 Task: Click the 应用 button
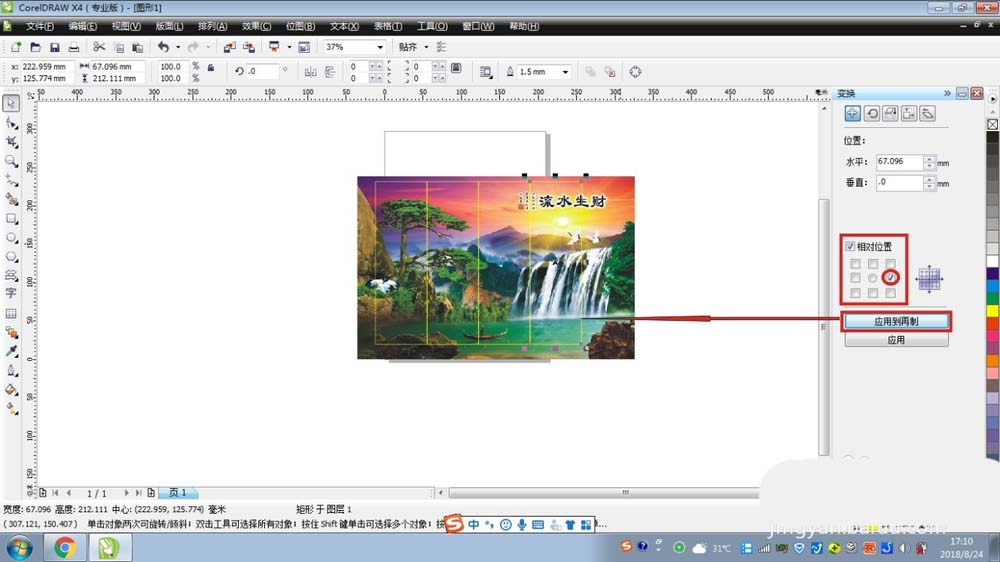click(x=896, y=340)
